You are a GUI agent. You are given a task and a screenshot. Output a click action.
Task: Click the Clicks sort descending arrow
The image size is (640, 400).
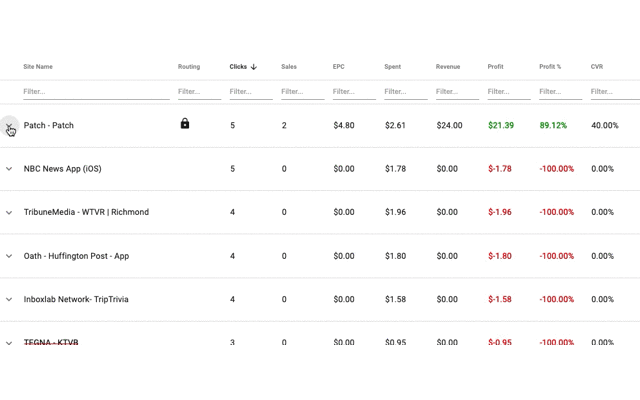tap(253, 67)
